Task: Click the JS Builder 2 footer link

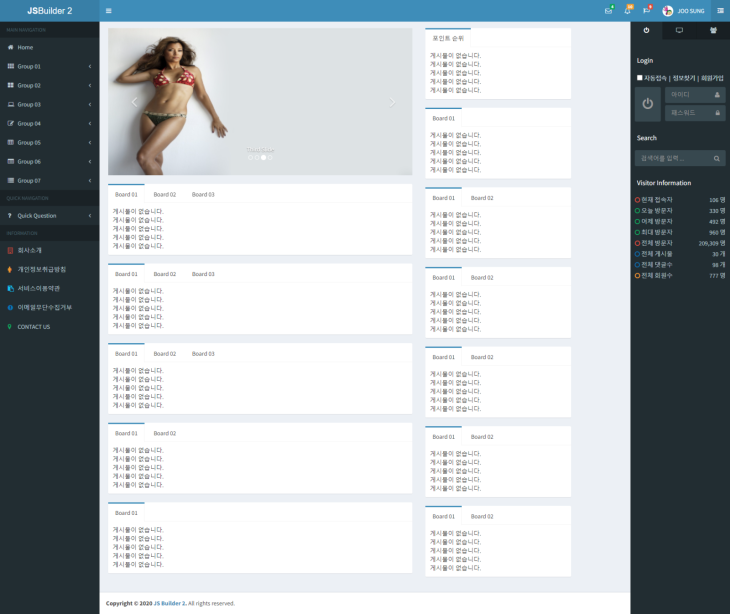Action: [169, 603]
